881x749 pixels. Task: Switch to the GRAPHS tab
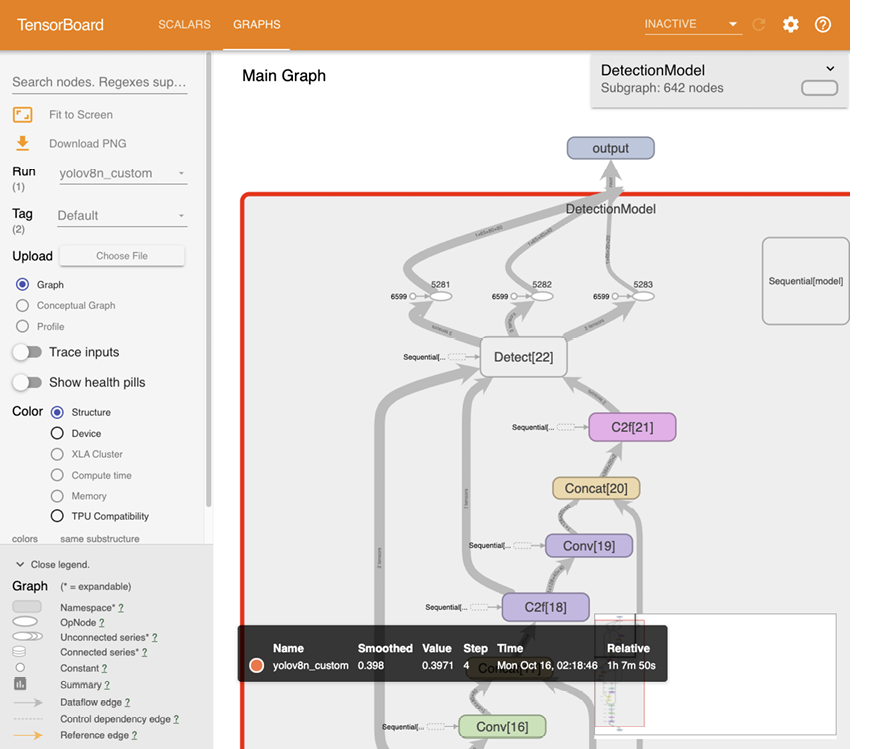(257, 24)
